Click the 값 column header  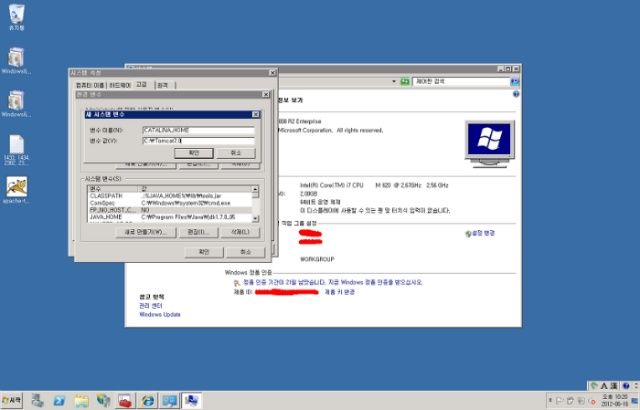(x=196, y=189)
